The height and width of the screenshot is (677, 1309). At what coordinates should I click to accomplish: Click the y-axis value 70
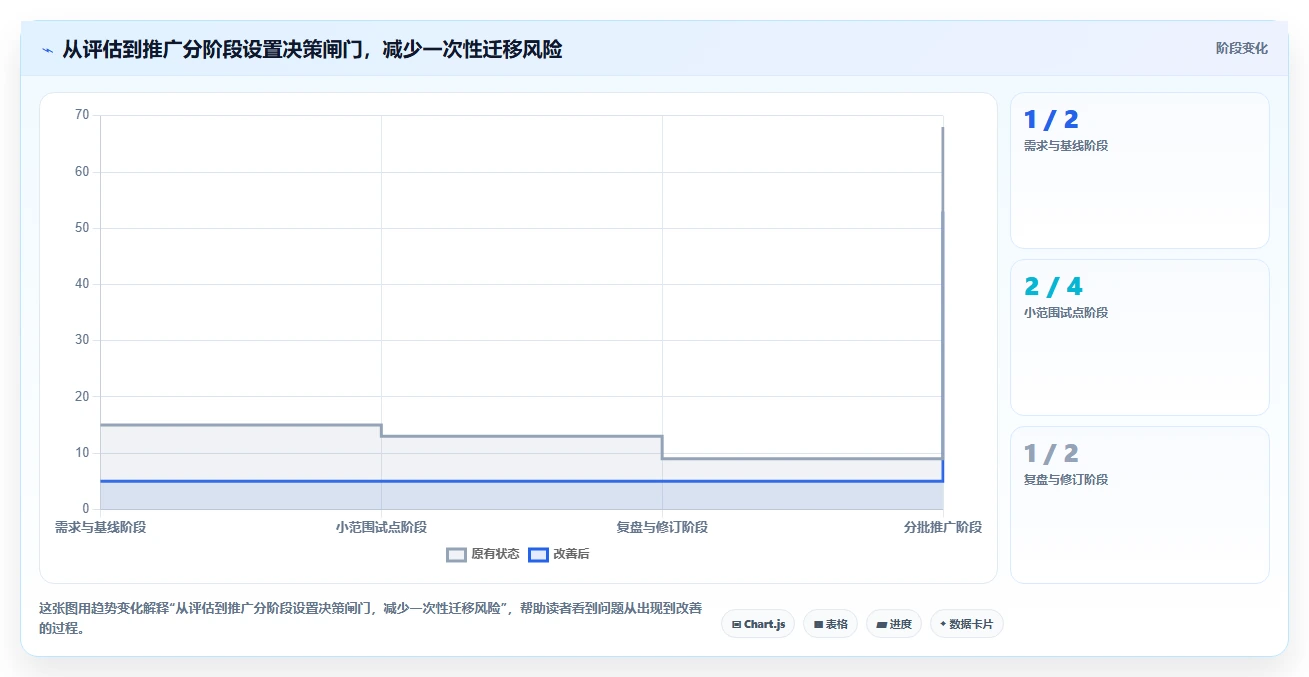tap(82, 115)
